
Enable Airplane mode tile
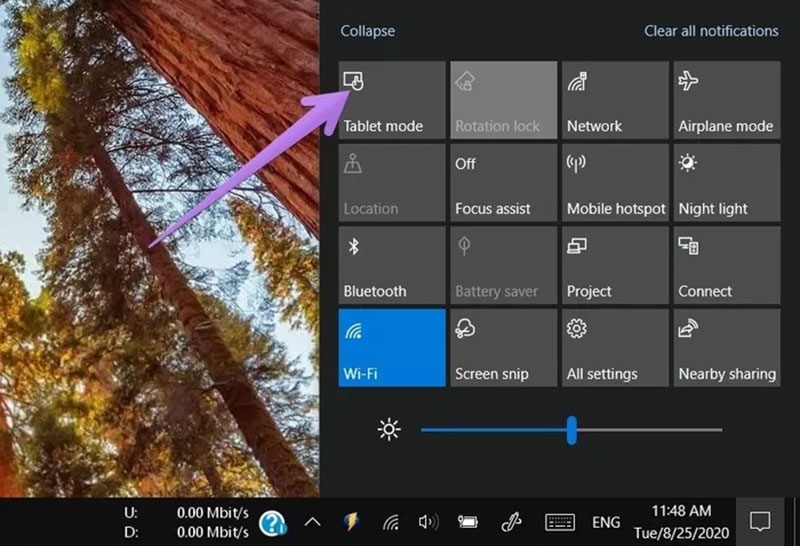click(x=727, y=100)
